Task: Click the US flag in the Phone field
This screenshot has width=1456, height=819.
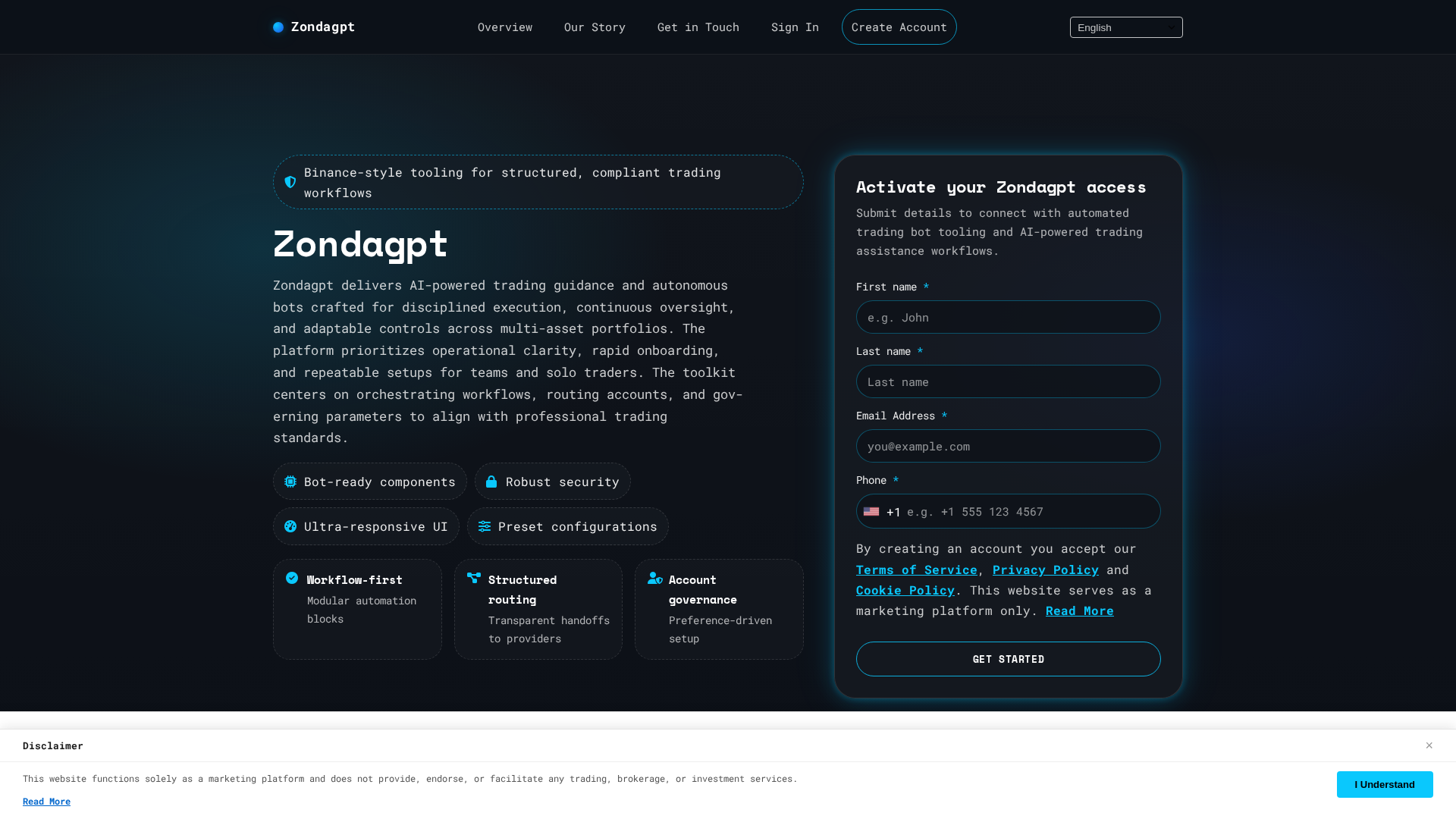Action: point(871,512)
